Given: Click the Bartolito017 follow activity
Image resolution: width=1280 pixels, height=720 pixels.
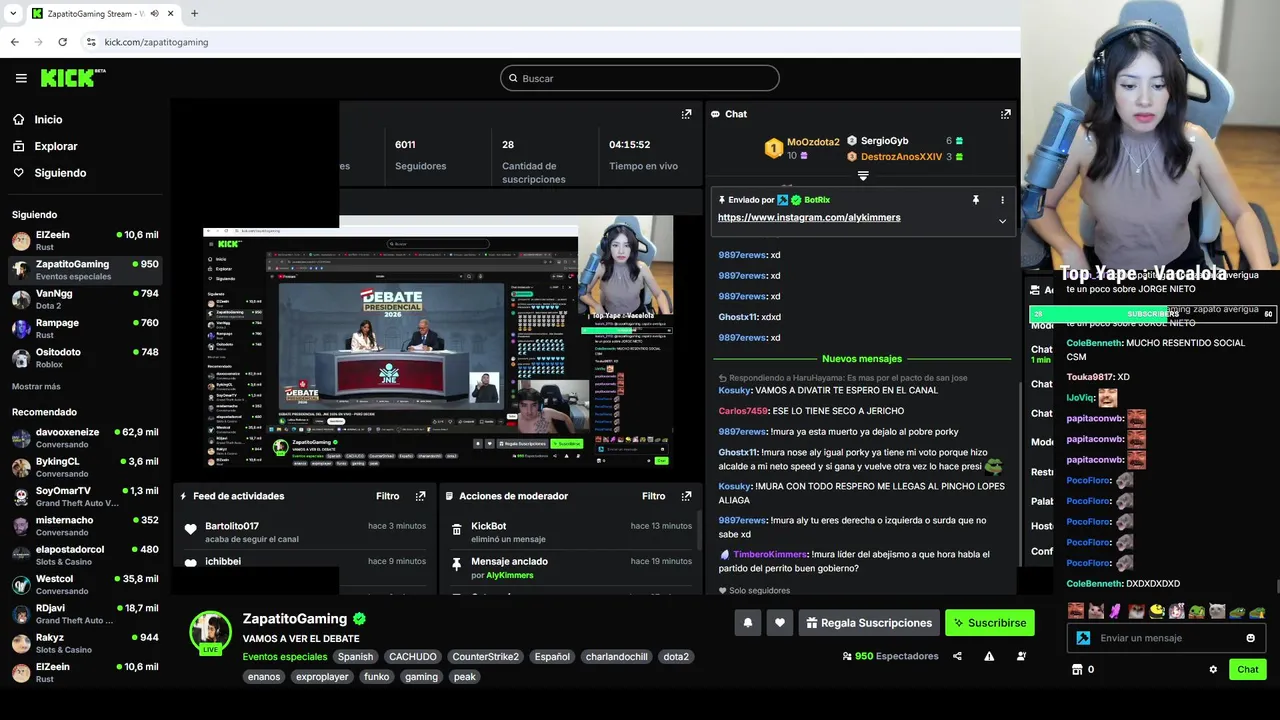Looking at the screenshot, I should 305,532.
